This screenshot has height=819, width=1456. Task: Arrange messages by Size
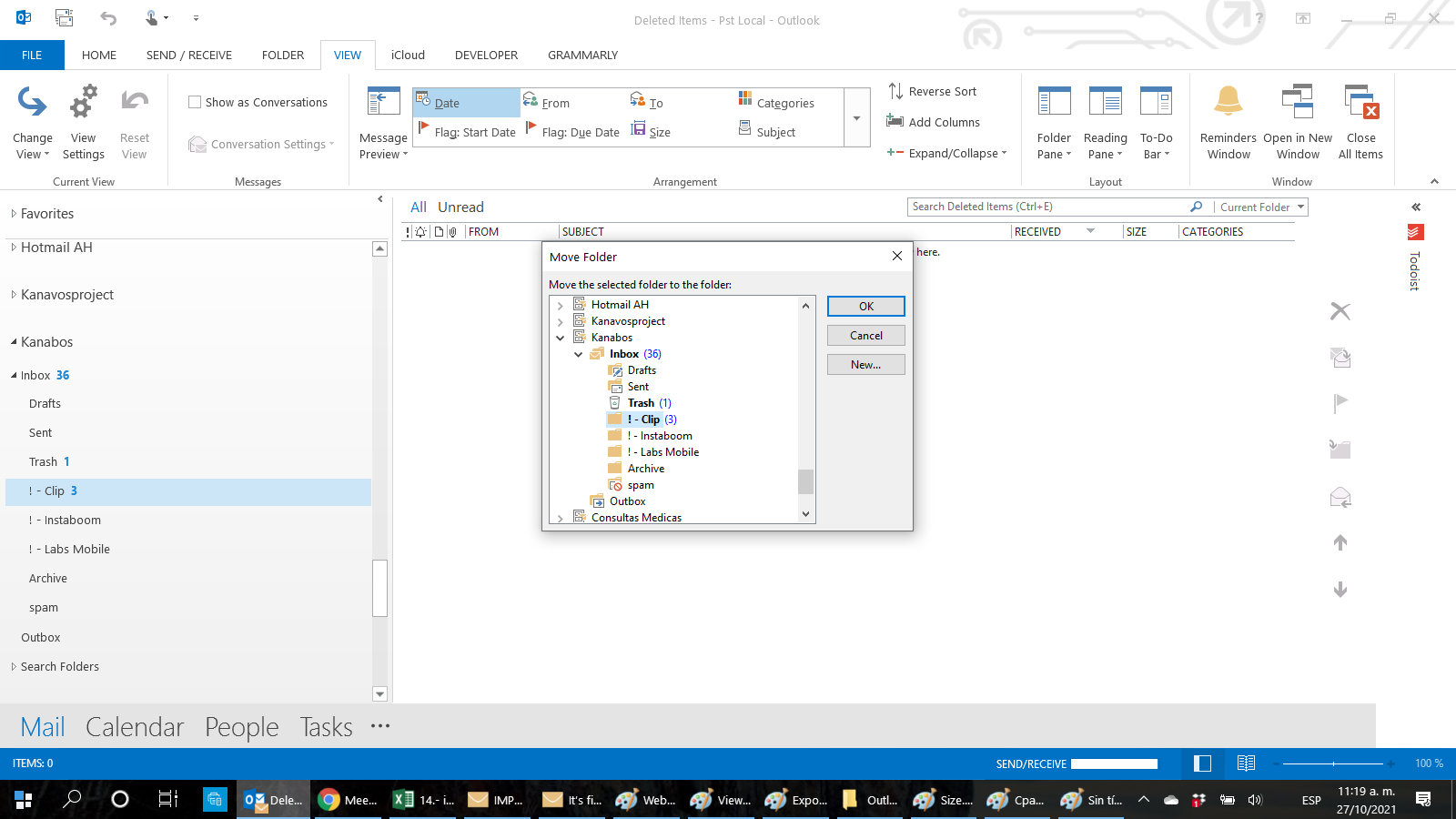(652, 132)
